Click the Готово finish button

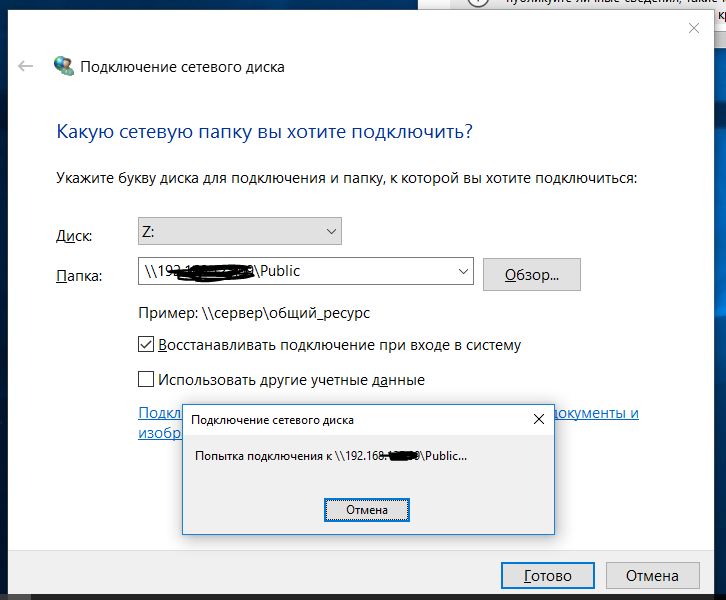coord(548,575)
